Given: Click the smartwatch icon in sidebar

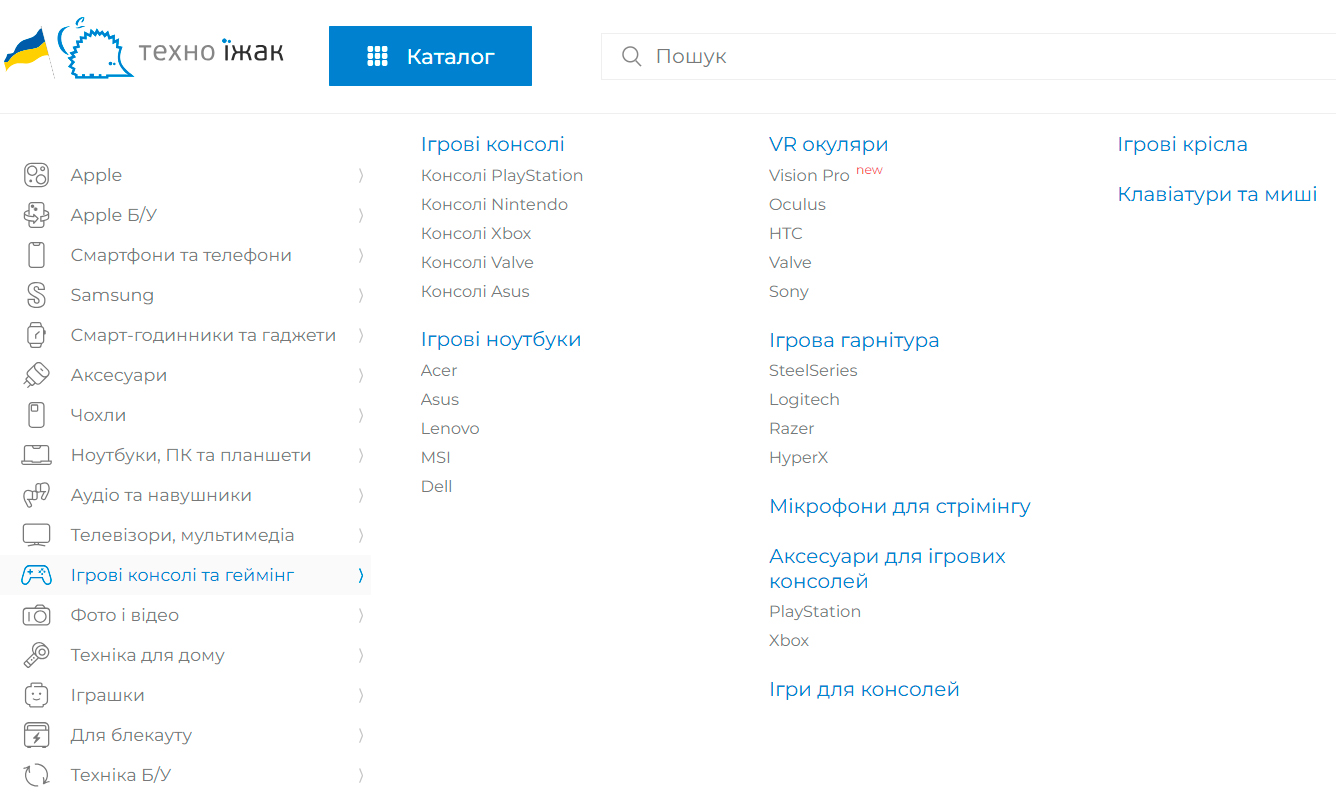Looking at the screenshot, I should [36, 335].
